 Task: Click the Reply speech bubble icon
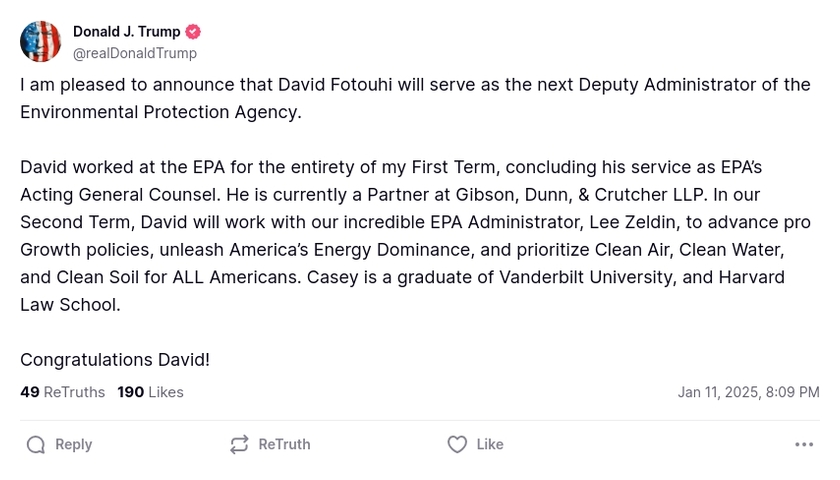click(36, 445)
